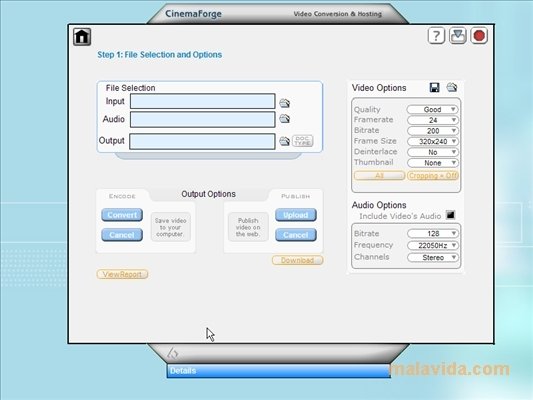Screen dimensions: 533x400
Task: Open Frame Size dropdown showing 320x240
Action: point(432,141)
